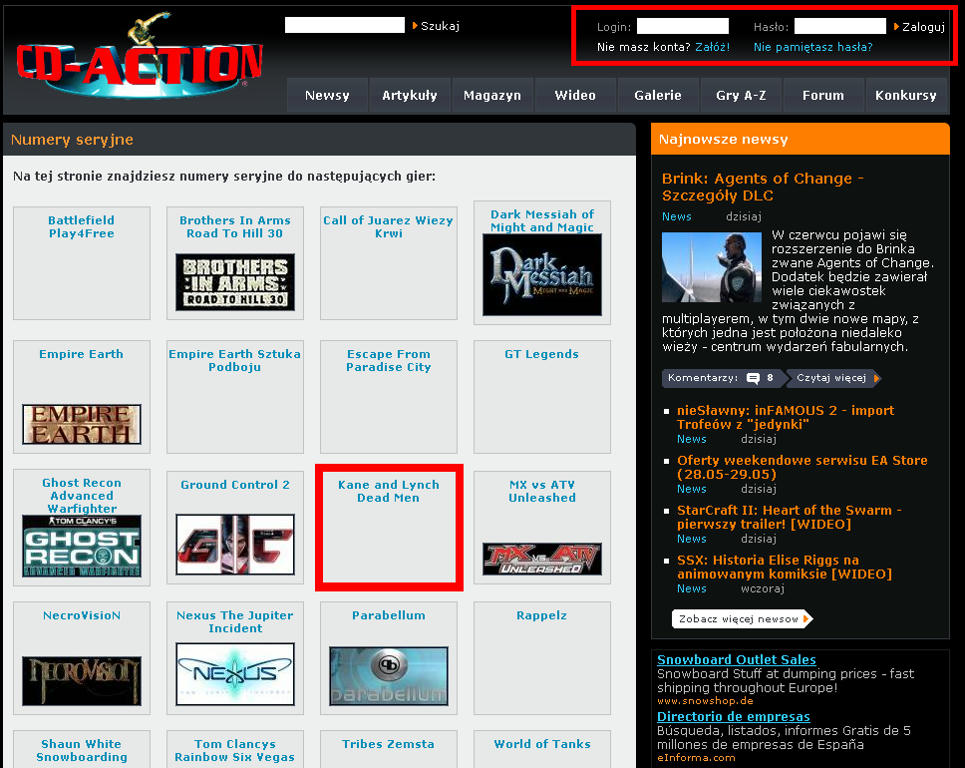965x768 pixels.
Task: Open the Parabellum title link
Action: tap(388, 615)
